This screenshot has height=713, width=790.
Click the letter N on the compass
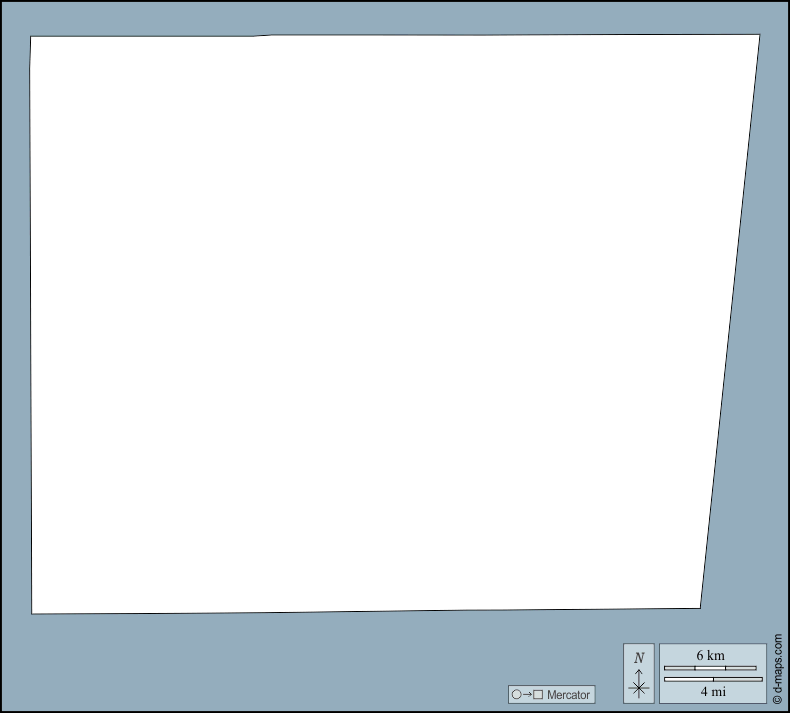pos(639,658)
